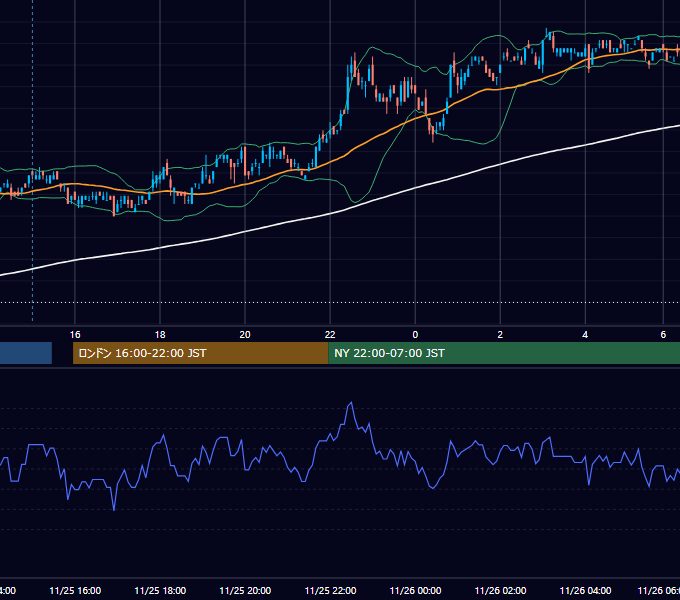Click the NY 22:00-07:00 JST session bar
Viewport: 680px width, 600px height.
coord(504,353)
